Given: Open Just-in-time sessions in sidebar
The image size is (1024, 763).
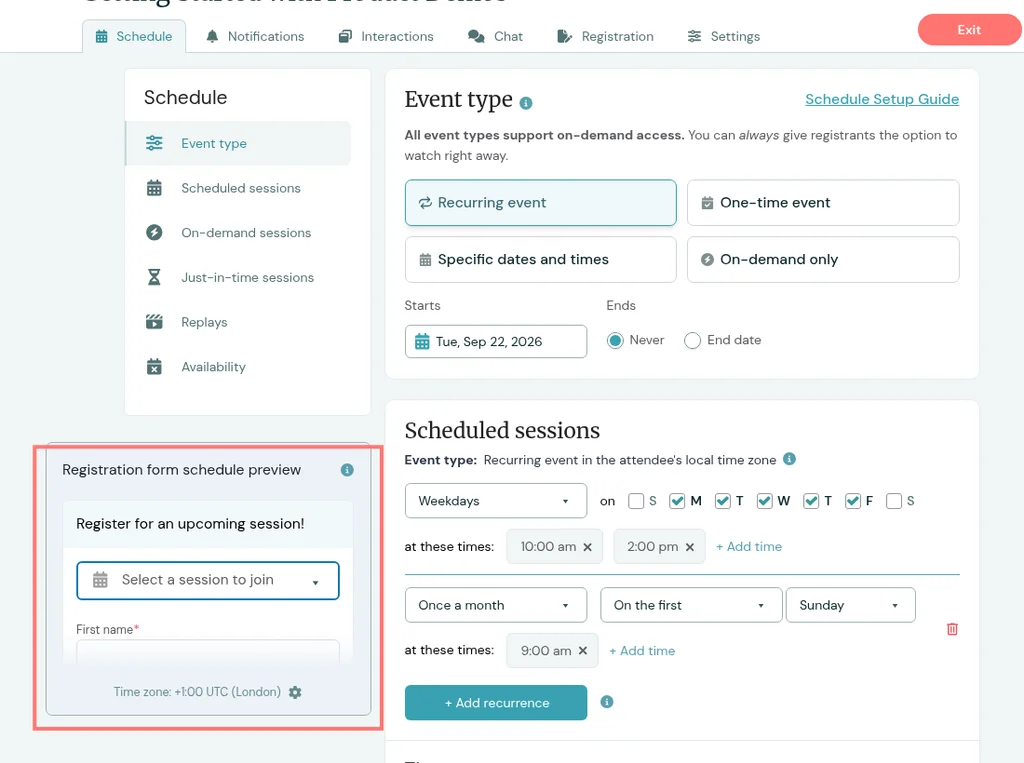Looking at the screenshot, I should [238, 278].
